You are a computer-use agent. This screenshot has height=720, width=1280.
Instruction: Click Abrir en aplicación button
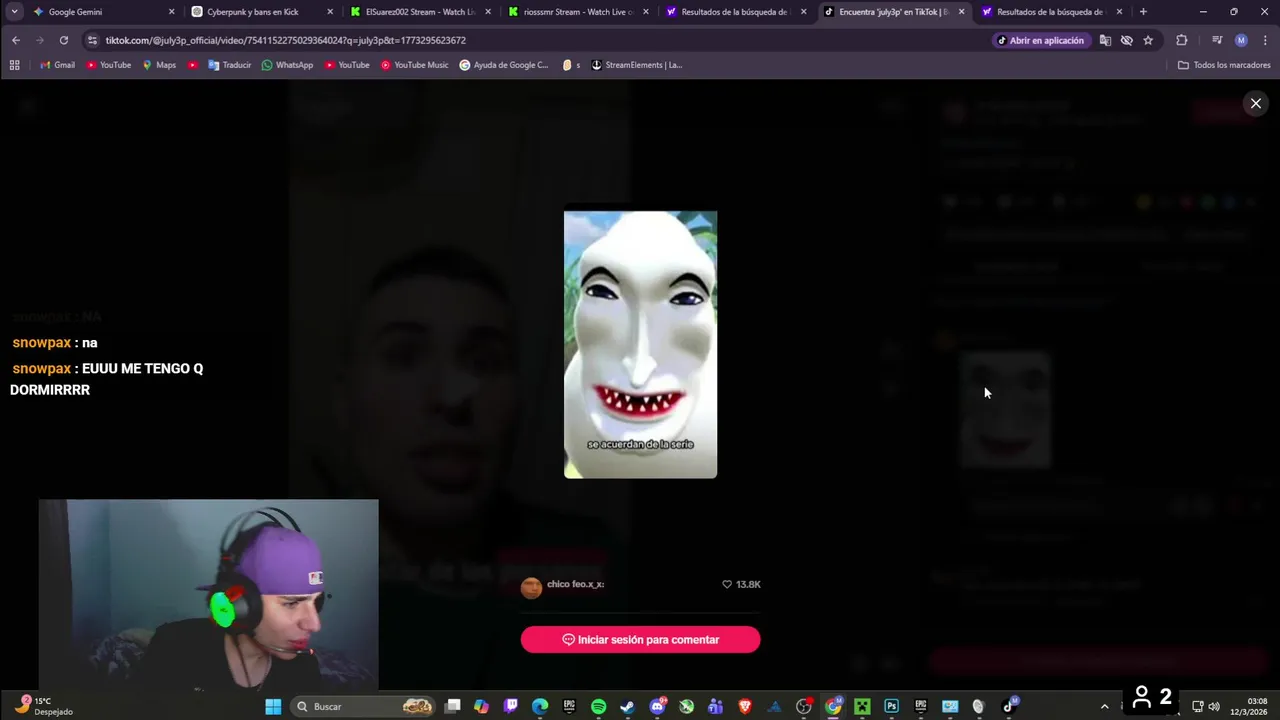pos(1041,40)
